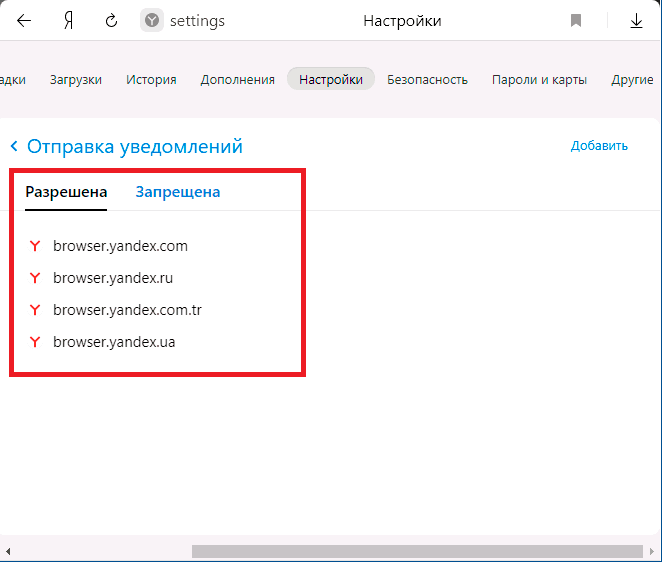Select the browser.yandex.ru entry

[x=113, y=278]
